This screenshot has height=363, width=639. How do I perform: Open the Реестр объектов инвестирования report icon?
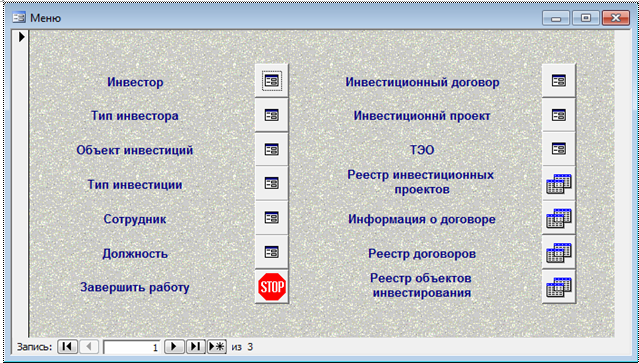pyautogui.click(x=559, y=287)
